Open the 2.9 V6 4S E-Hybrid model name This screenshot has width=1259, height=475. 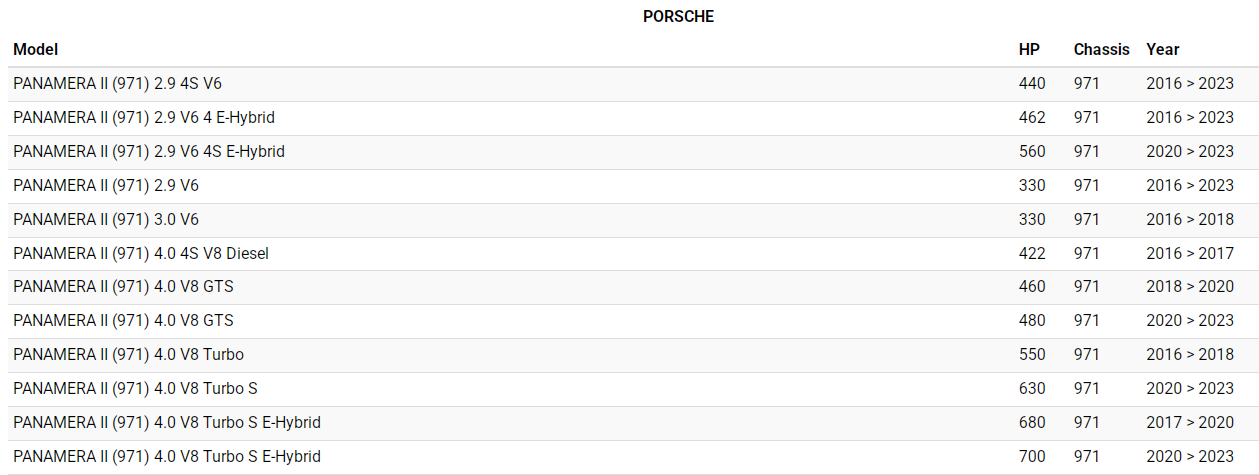tap(149, 152)
